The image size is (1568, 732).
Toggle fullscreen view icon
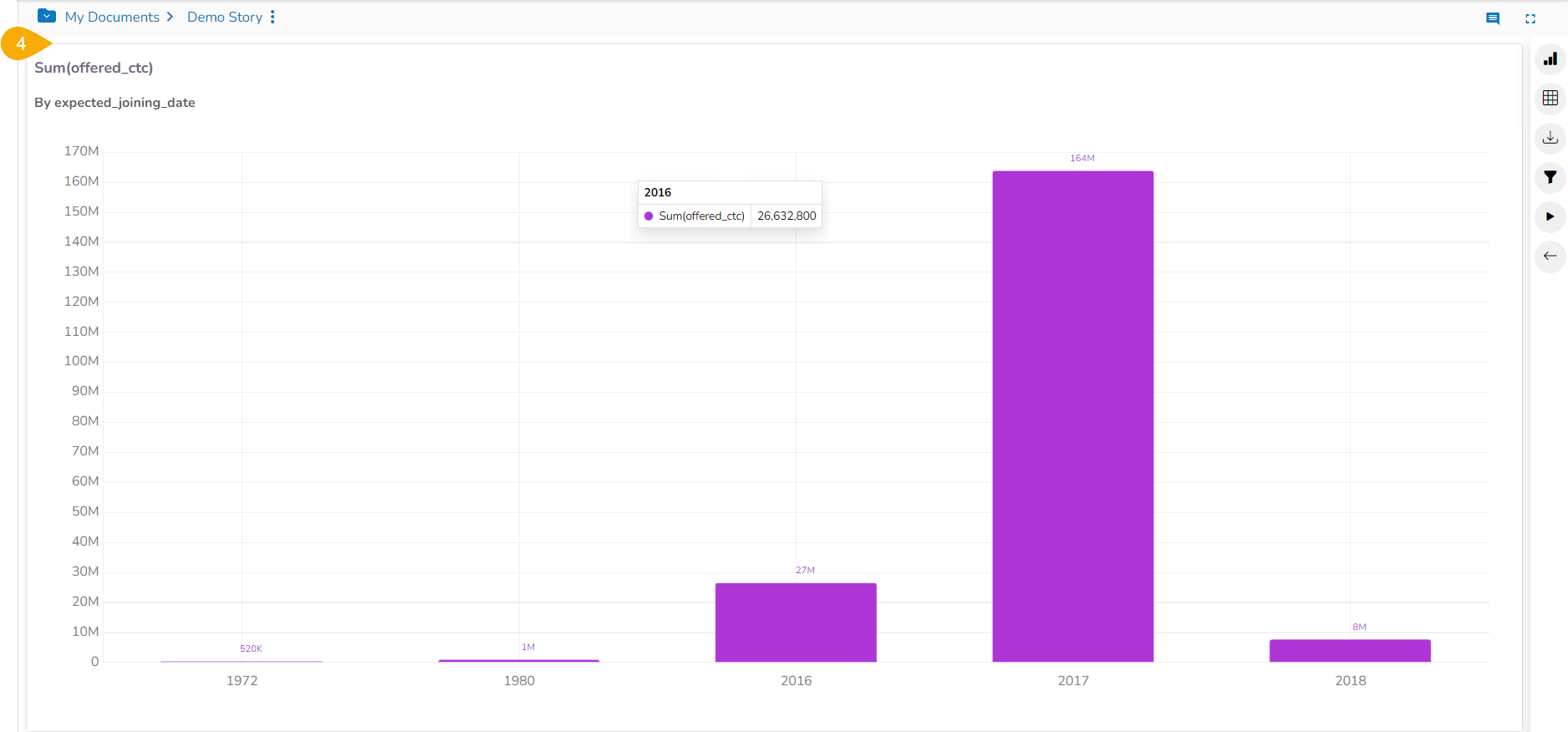[1530, 18]
